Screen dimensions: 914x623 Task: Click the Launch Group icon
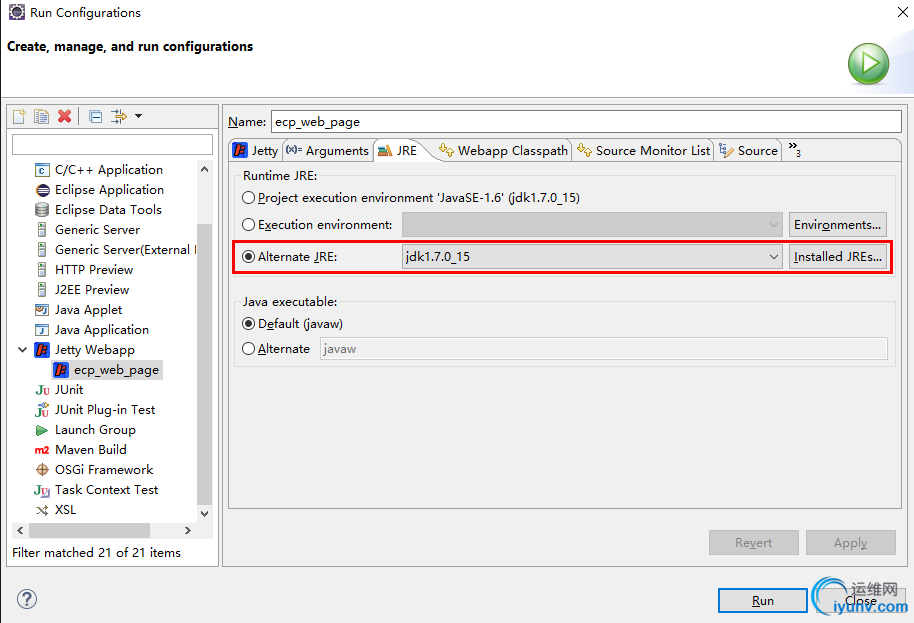click(42, 430)
